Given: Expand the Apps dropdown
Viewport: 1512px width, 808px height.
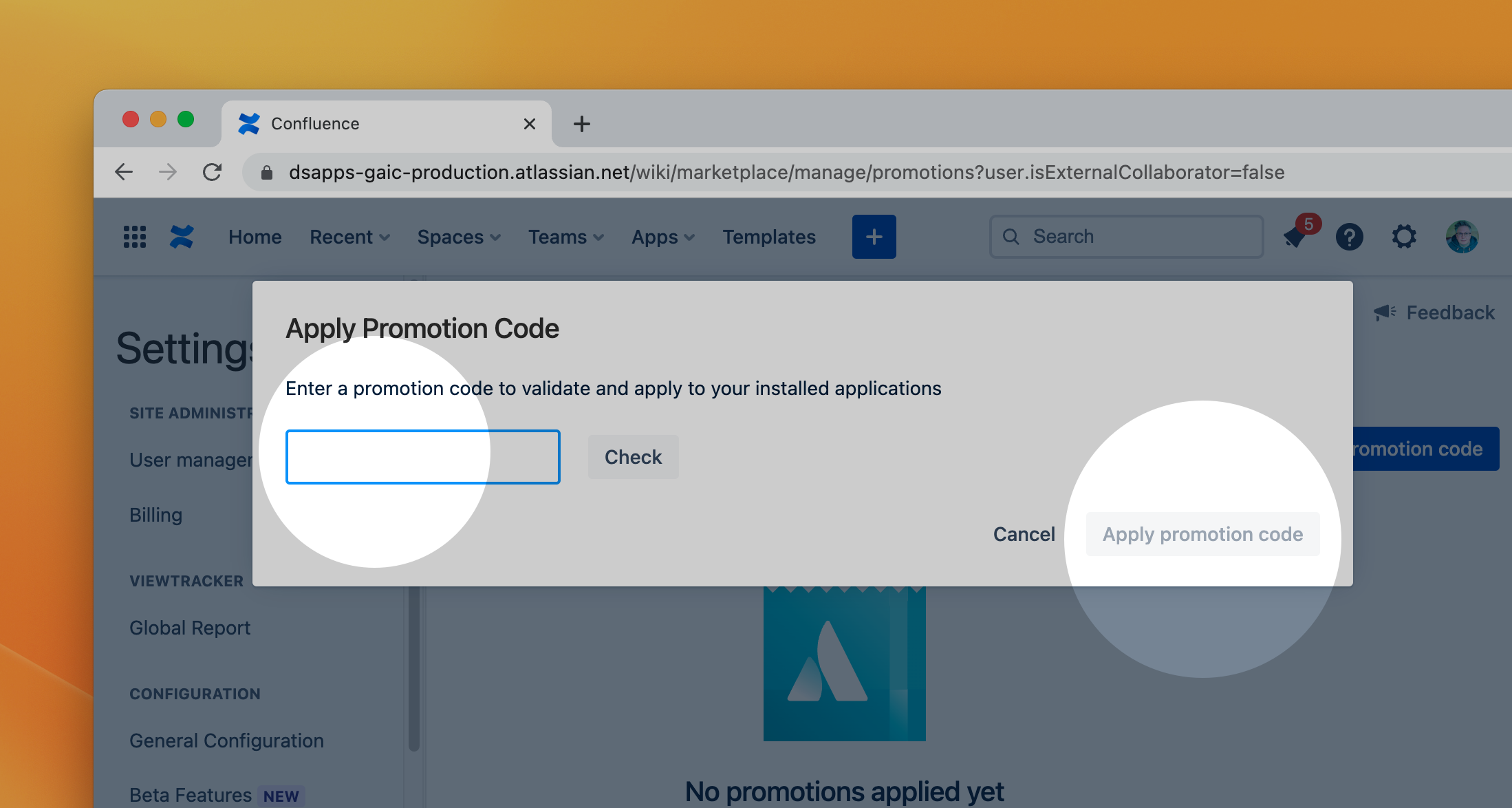Looking at the screenshot, I should coord(662,237).
